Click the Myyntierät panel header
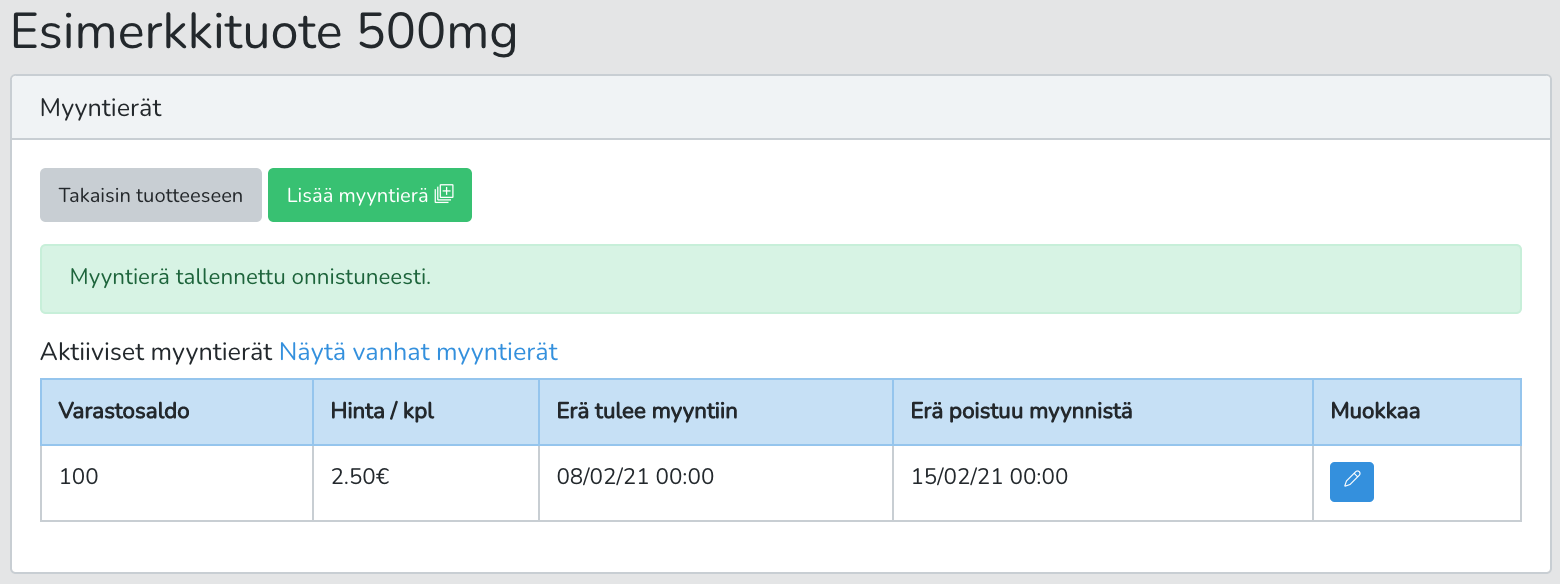 780,107
